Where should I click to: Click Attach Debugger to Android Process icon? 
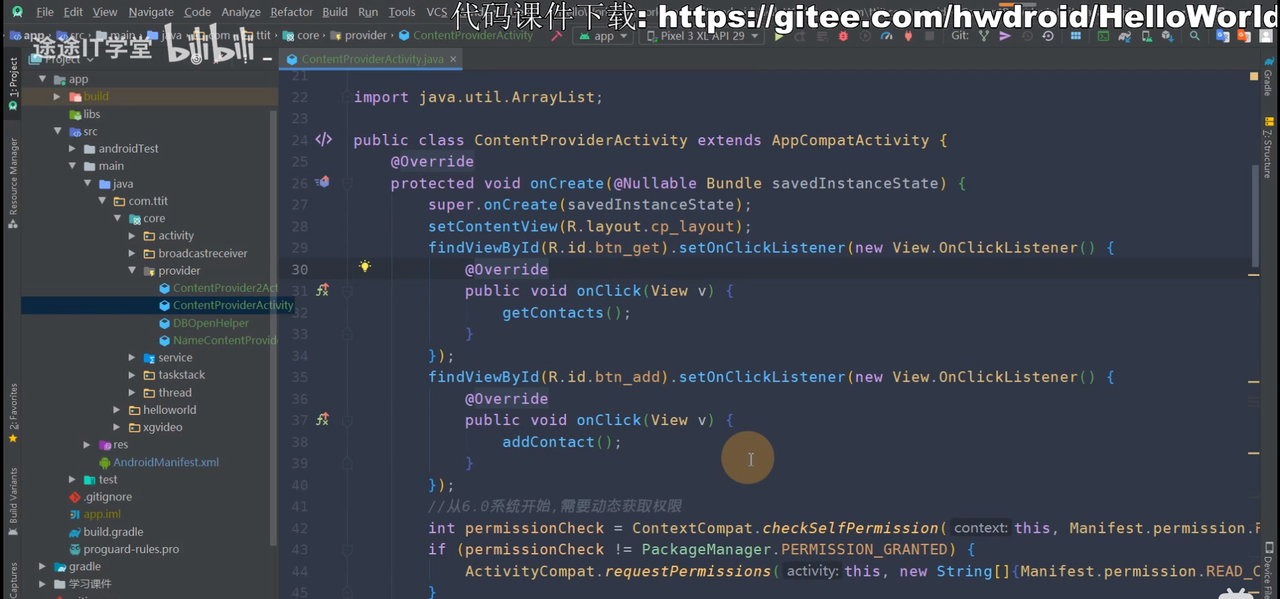point(908,36)
